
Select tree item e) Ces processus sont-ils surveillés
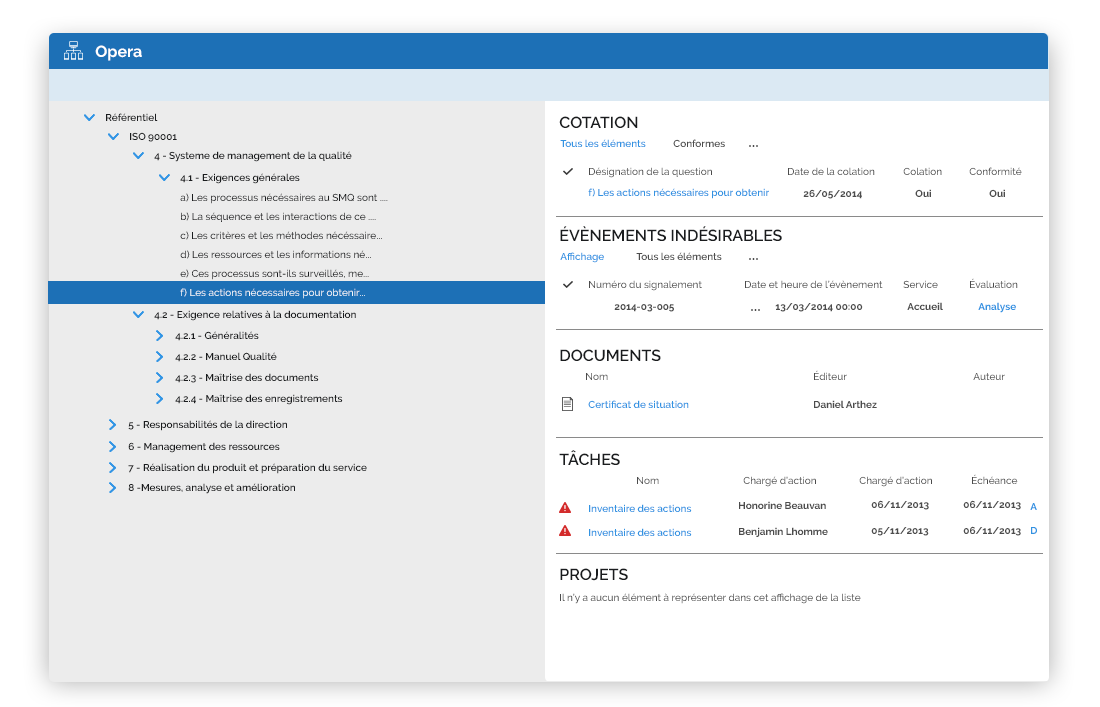[274, 273]
